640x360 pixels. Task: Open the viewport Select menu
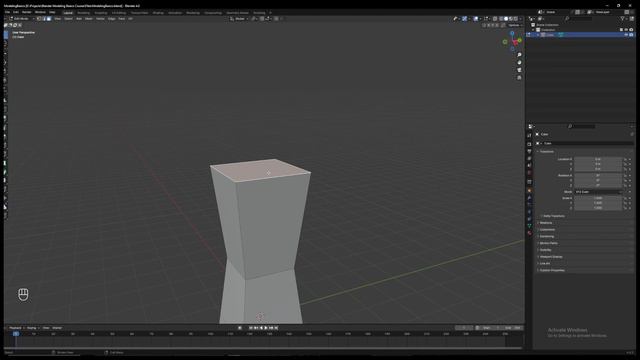coord(68,19)
